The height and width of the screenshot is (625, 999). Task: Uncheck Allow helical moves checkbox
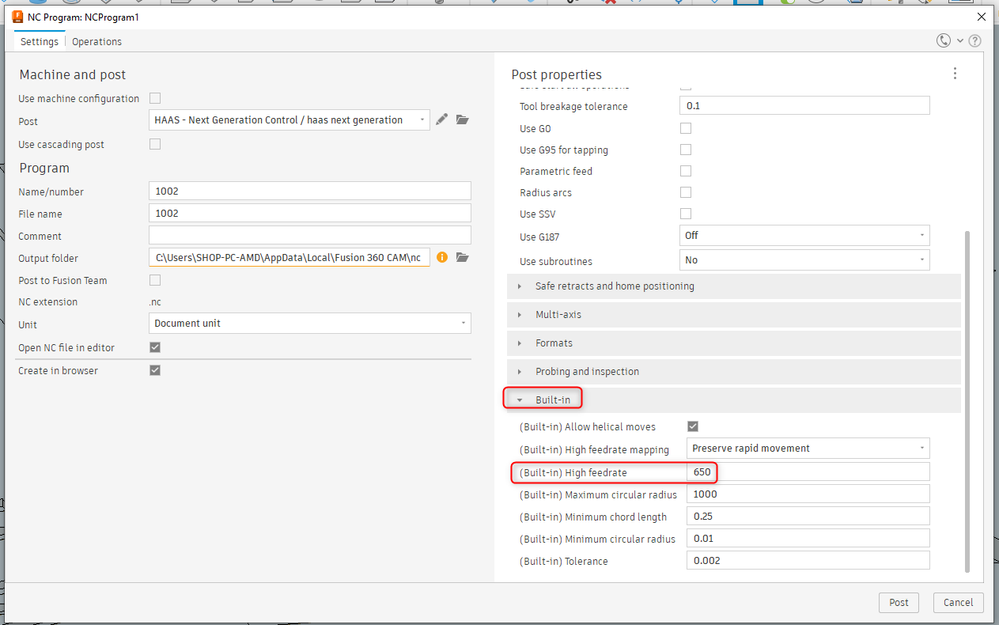[693, 426]
